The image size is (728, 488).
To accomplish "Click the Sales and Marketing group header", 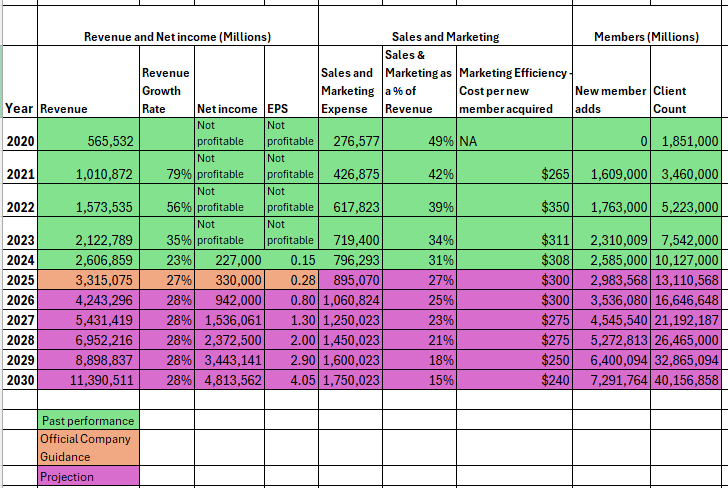I will [446, 26].
